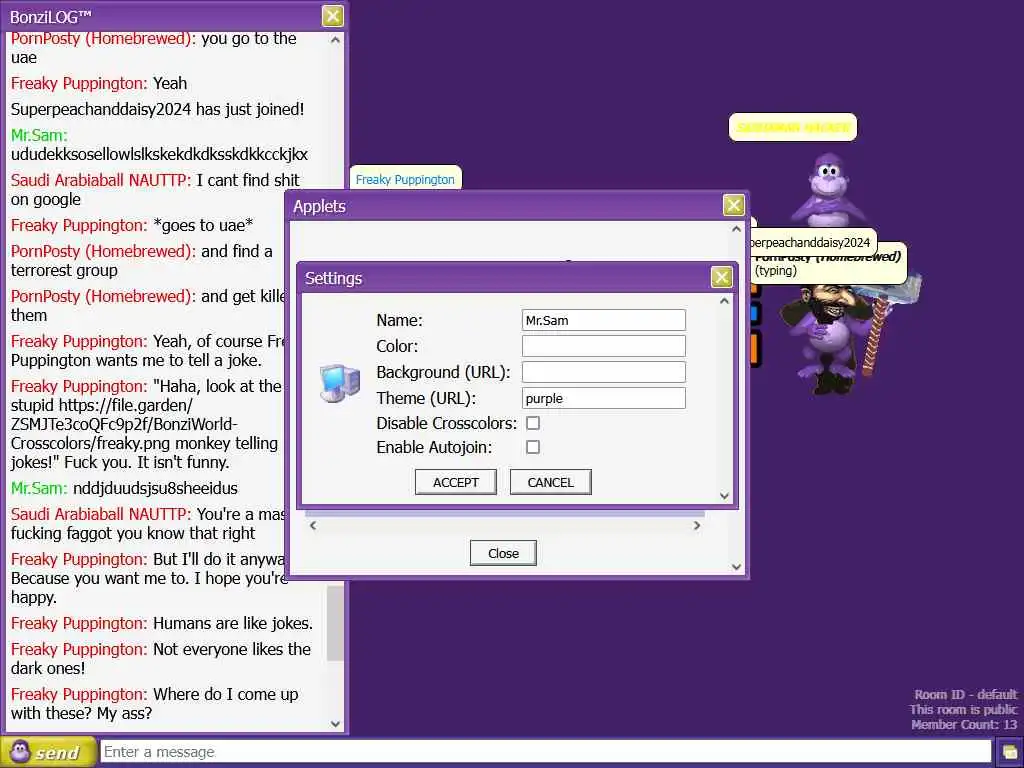Edit the Theme (URL) field with purple
The width and height of the screenshot is (1024, 768).
click(x=603, y=398)
